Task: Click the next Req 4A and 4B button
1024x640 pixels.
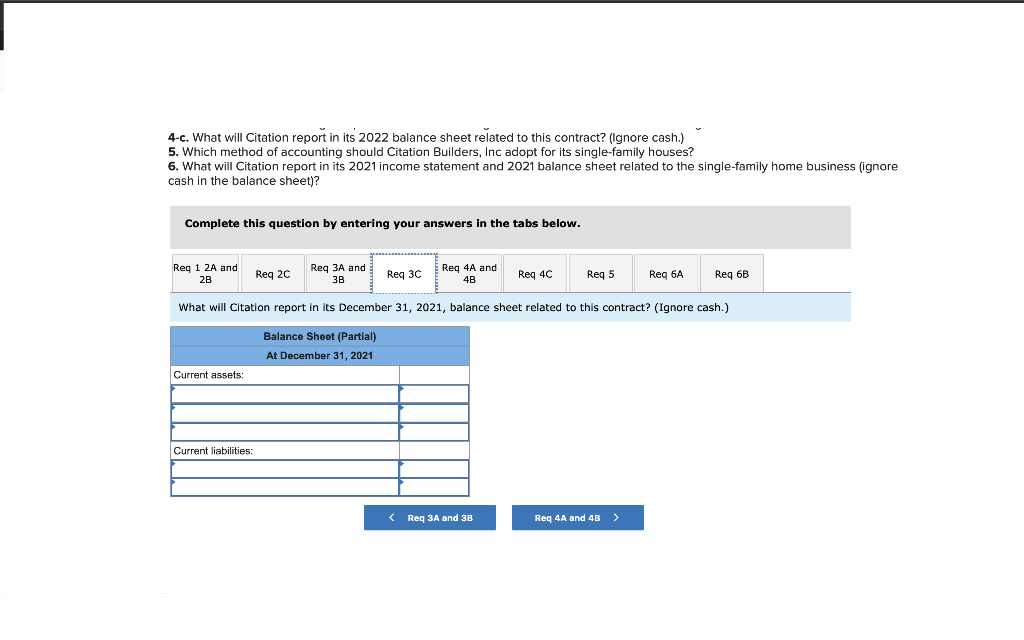Action: pyautogui.click(x=577, y=517)
